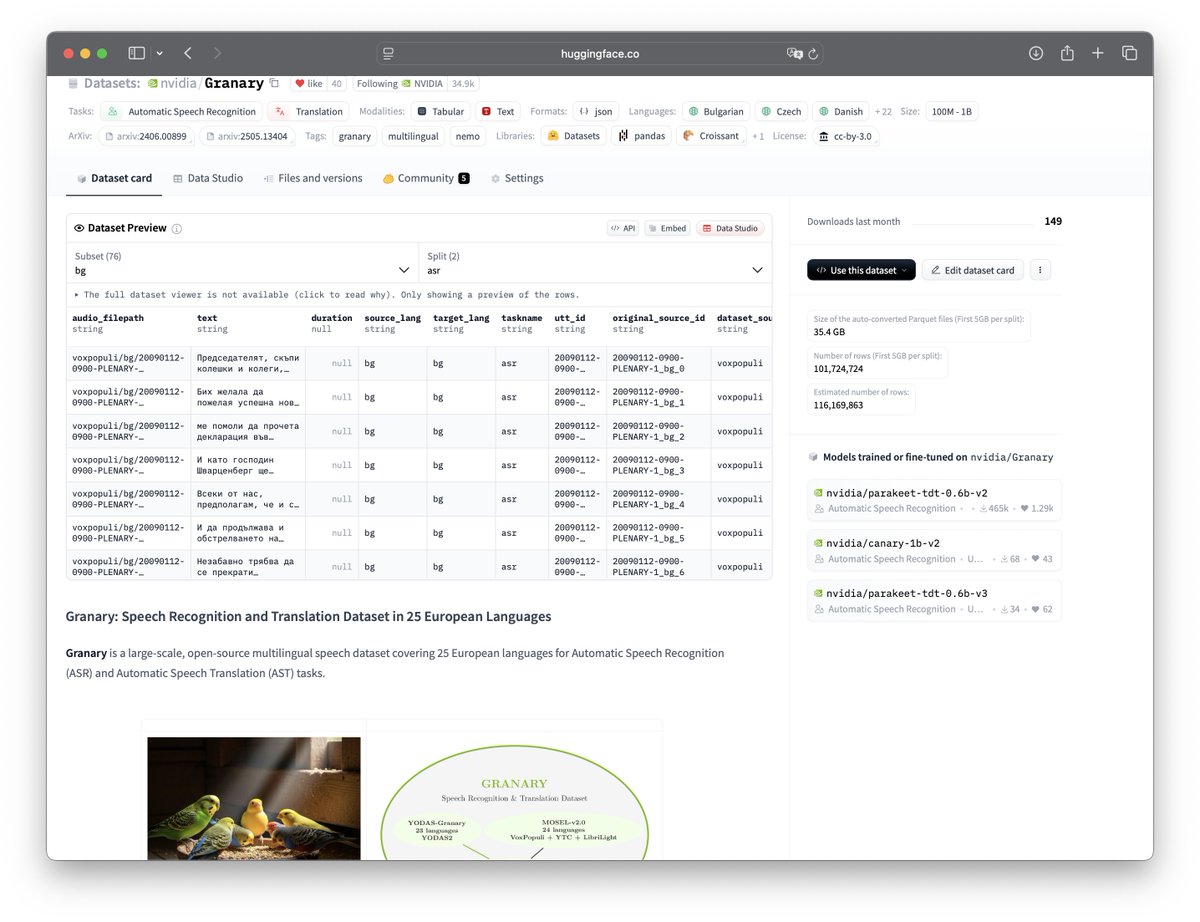Screen dimensions: 1200x922
Task: Open the Use this dataset dropdown
Action: pyautogui.click(x=860, y=270)
